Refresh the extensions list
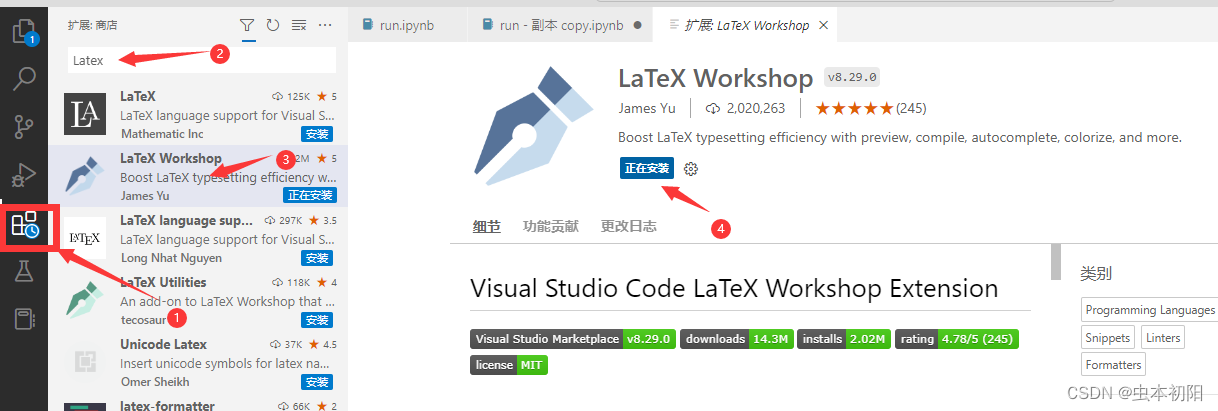Viewport: 1218px width, 411px height. (273, 24)
